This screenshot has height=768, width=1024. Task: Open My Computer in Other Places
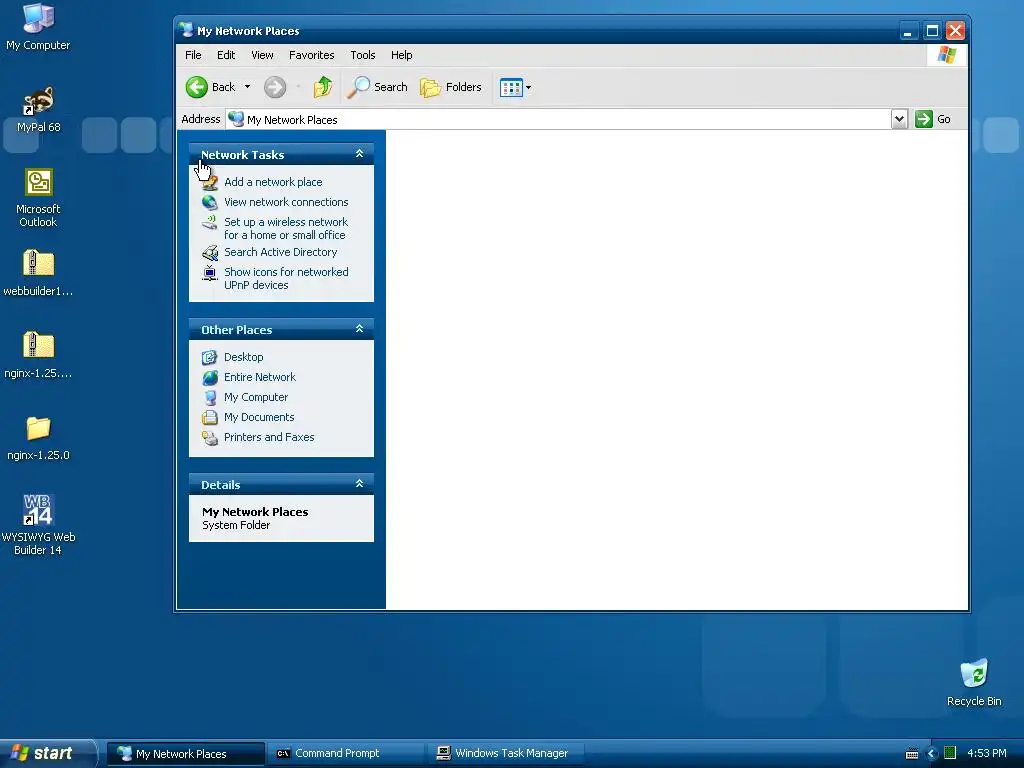tap(256, 397)
